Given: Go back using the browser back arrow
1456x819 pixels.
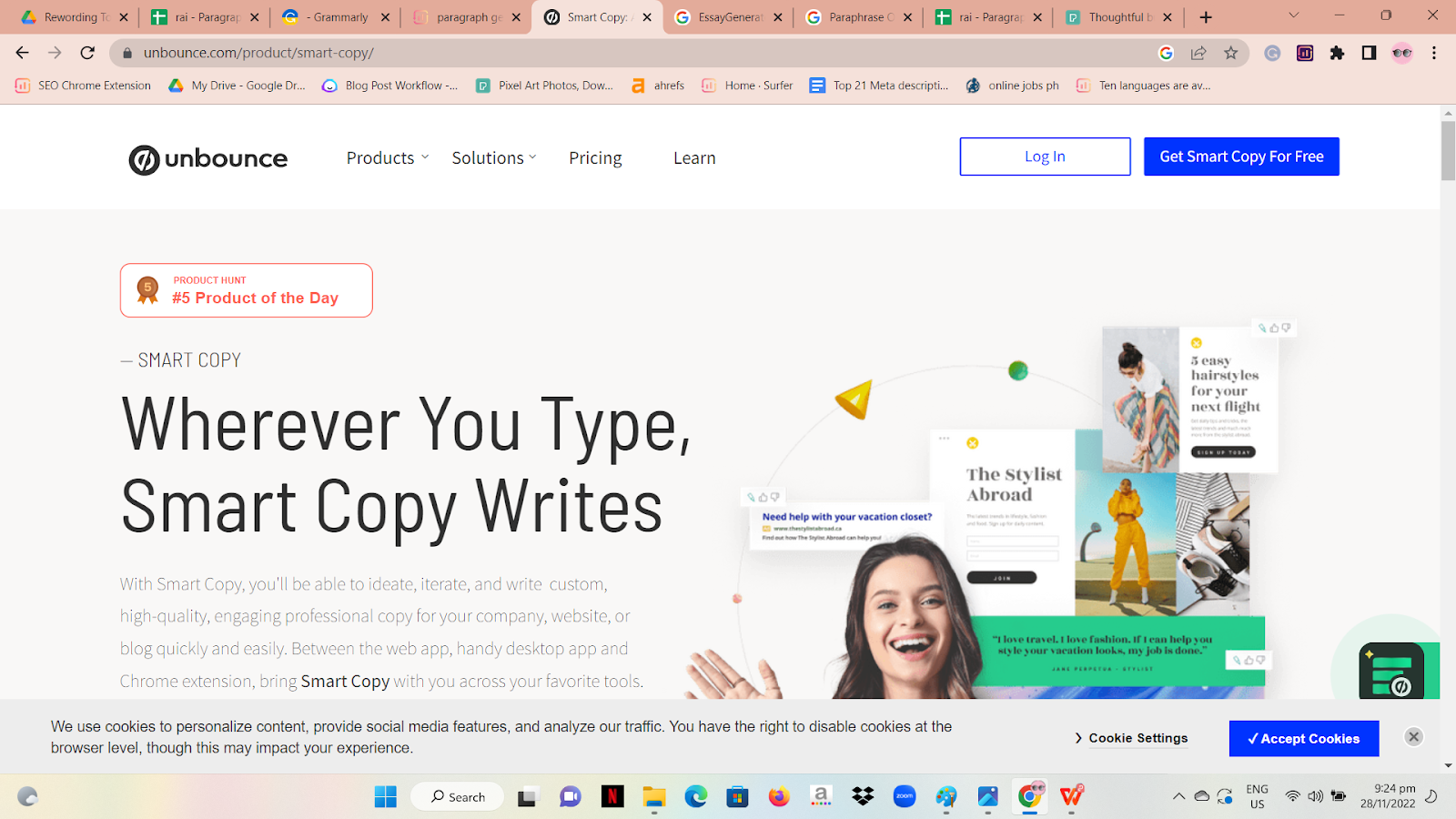Looking at the screenshot, I should (23, 53).
